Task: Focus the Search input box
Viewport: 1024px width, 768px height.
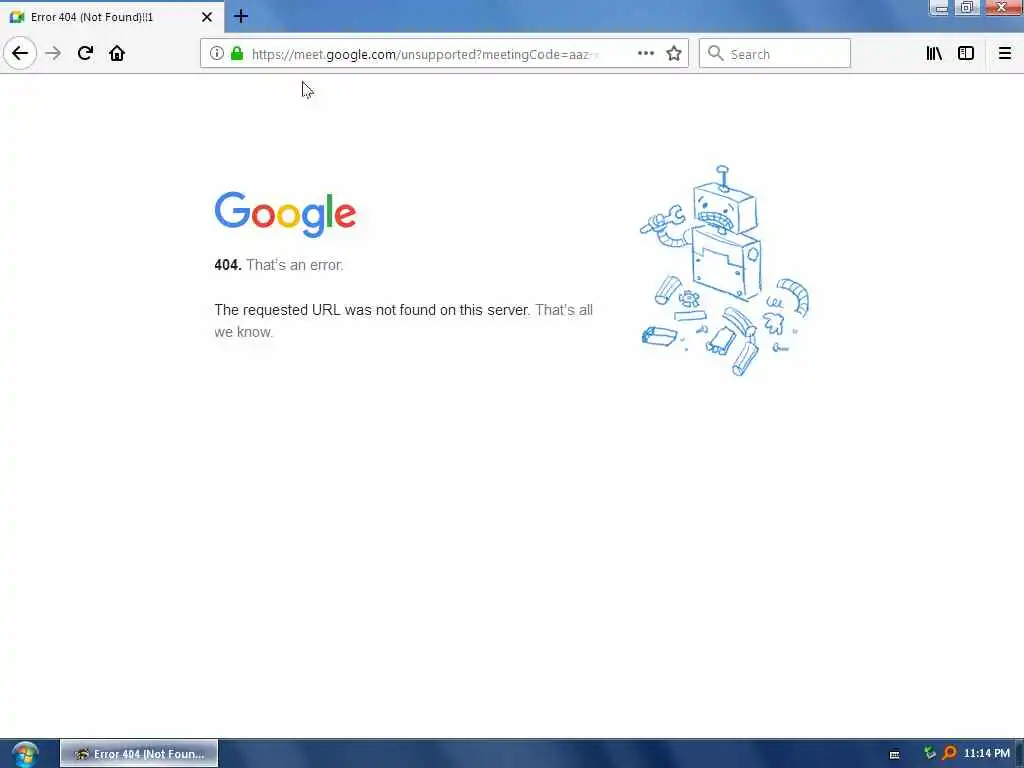Action: pyautogui.click(x=775, y=54)
